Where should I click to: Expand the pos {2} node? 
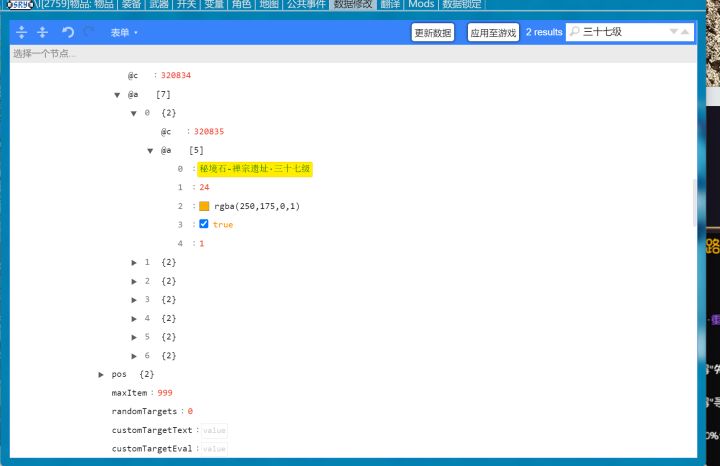(101, 374)
